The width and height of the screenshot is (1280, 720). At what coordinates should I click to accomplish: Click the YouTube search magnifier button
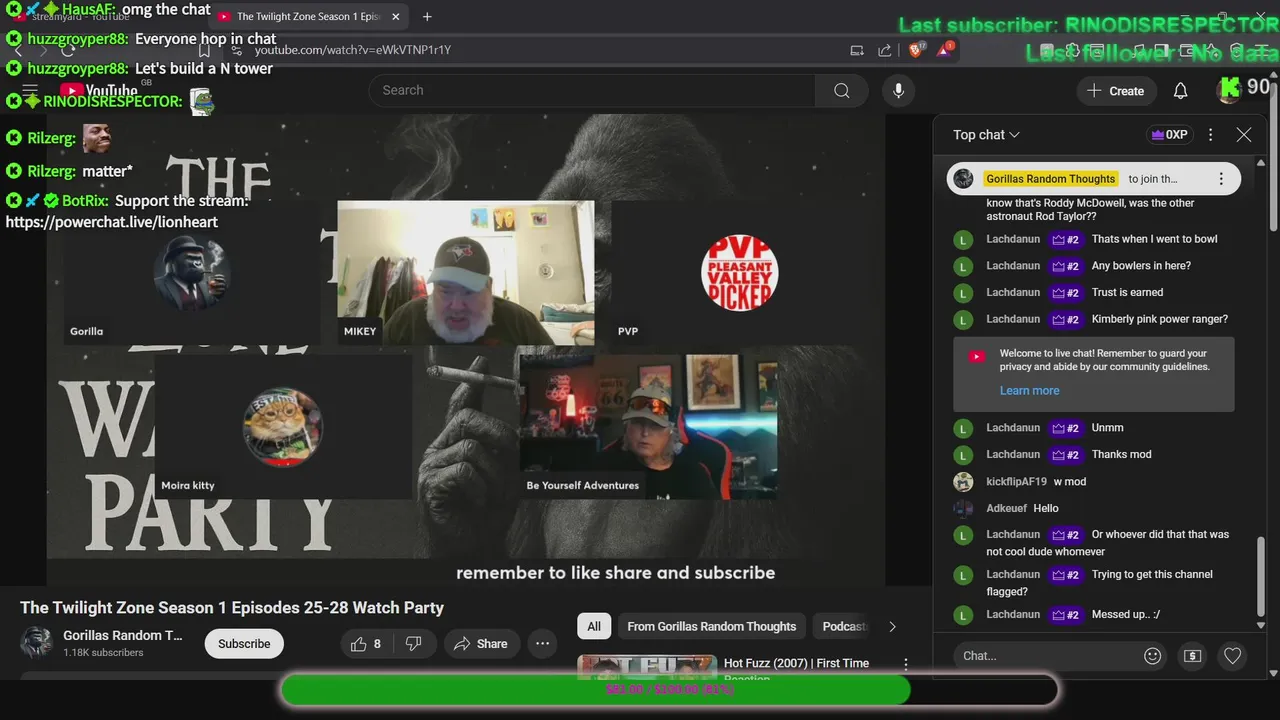(841, 91)
